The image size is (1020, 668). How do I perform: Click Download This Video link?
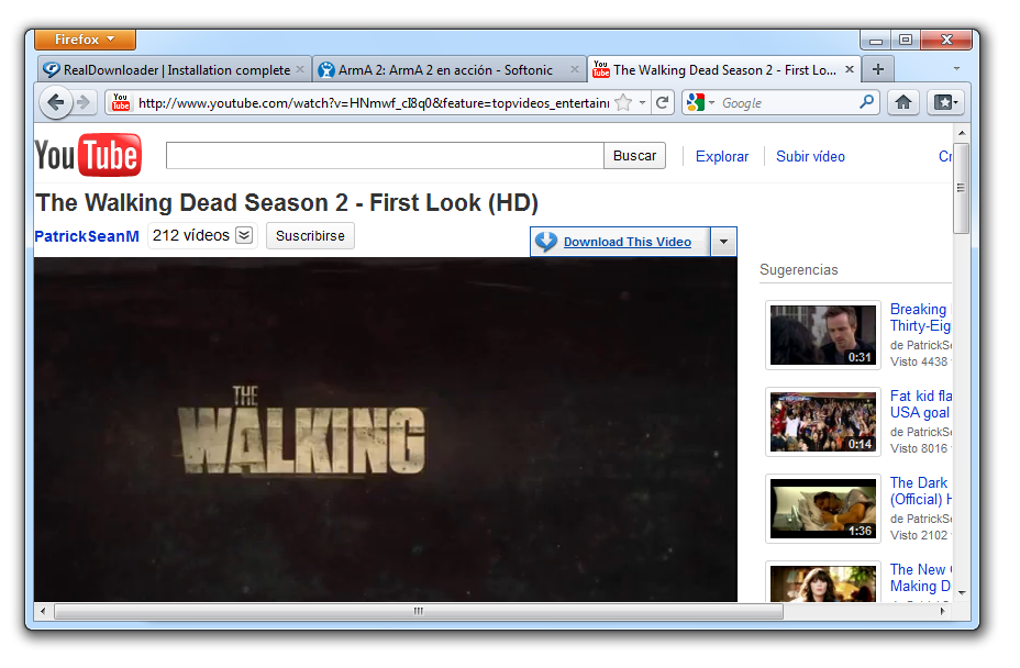[x=627, y=241]
